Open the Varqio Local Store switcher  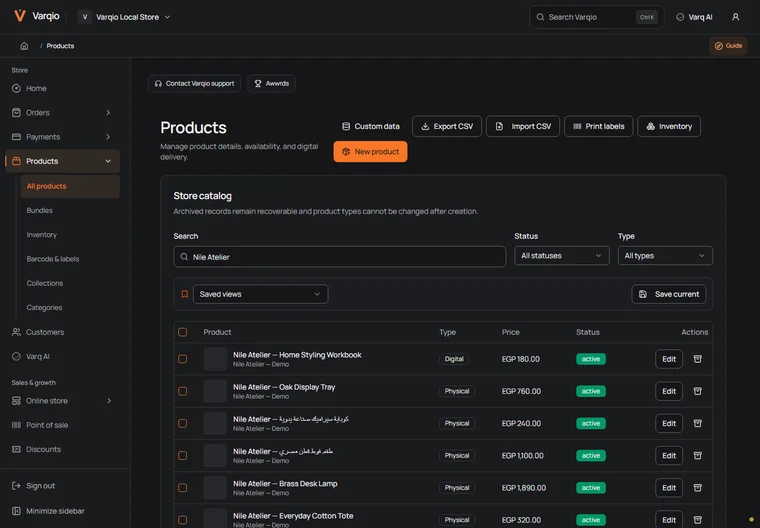pos(124,17)
